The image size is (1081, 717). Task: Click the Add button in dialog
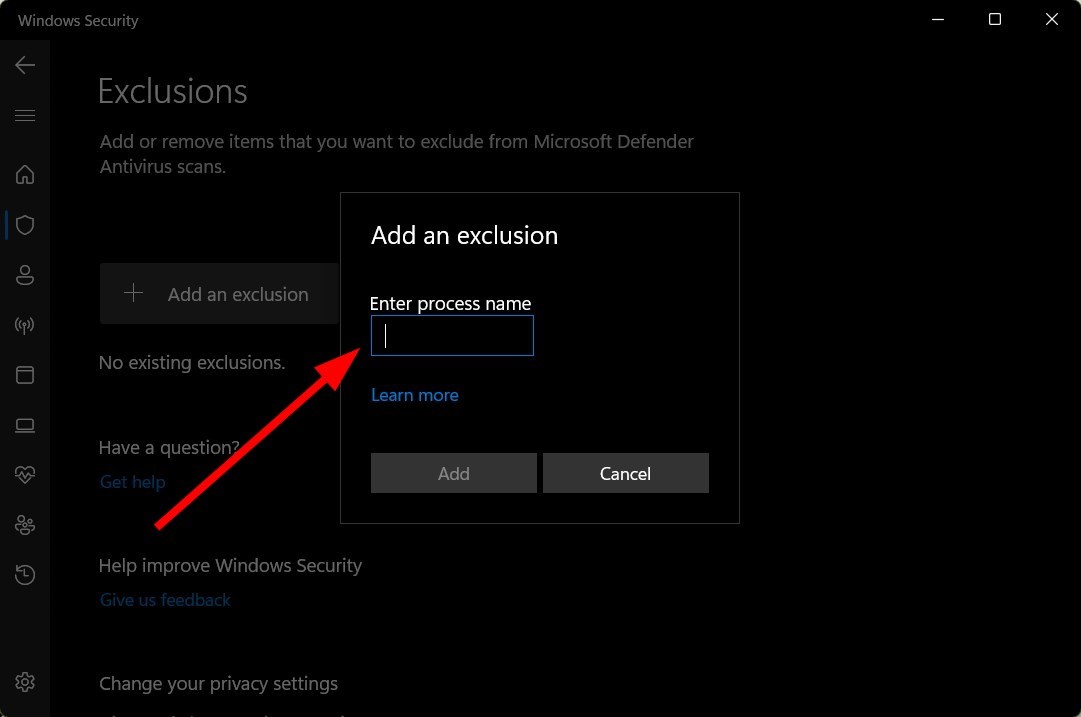454,473
